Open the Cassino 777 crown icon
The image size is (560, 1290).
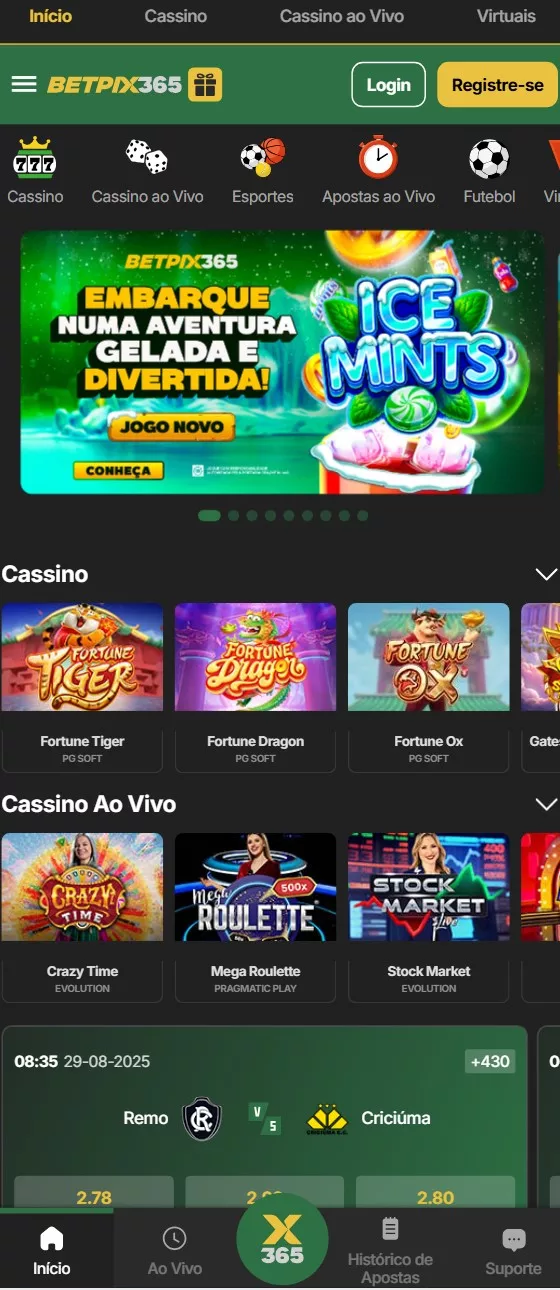pyautogui.click(x=35, y=158)
